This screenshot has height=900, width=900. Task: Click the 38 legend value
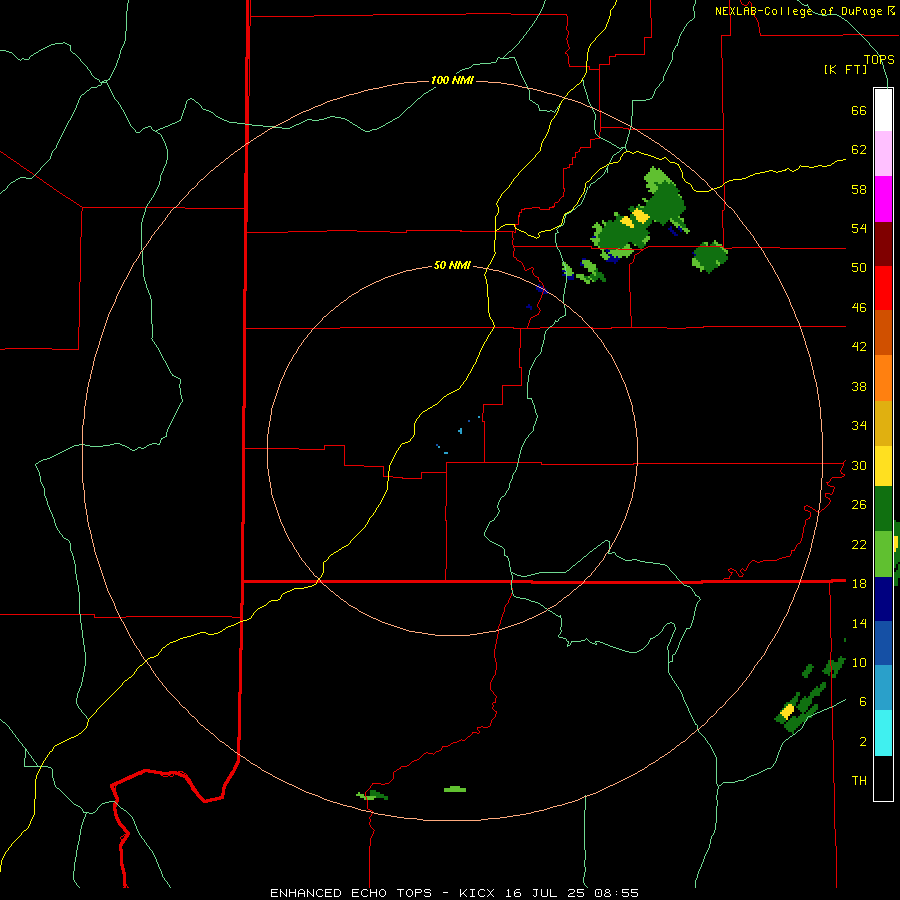pyautogui.click(x=859, y=387)
